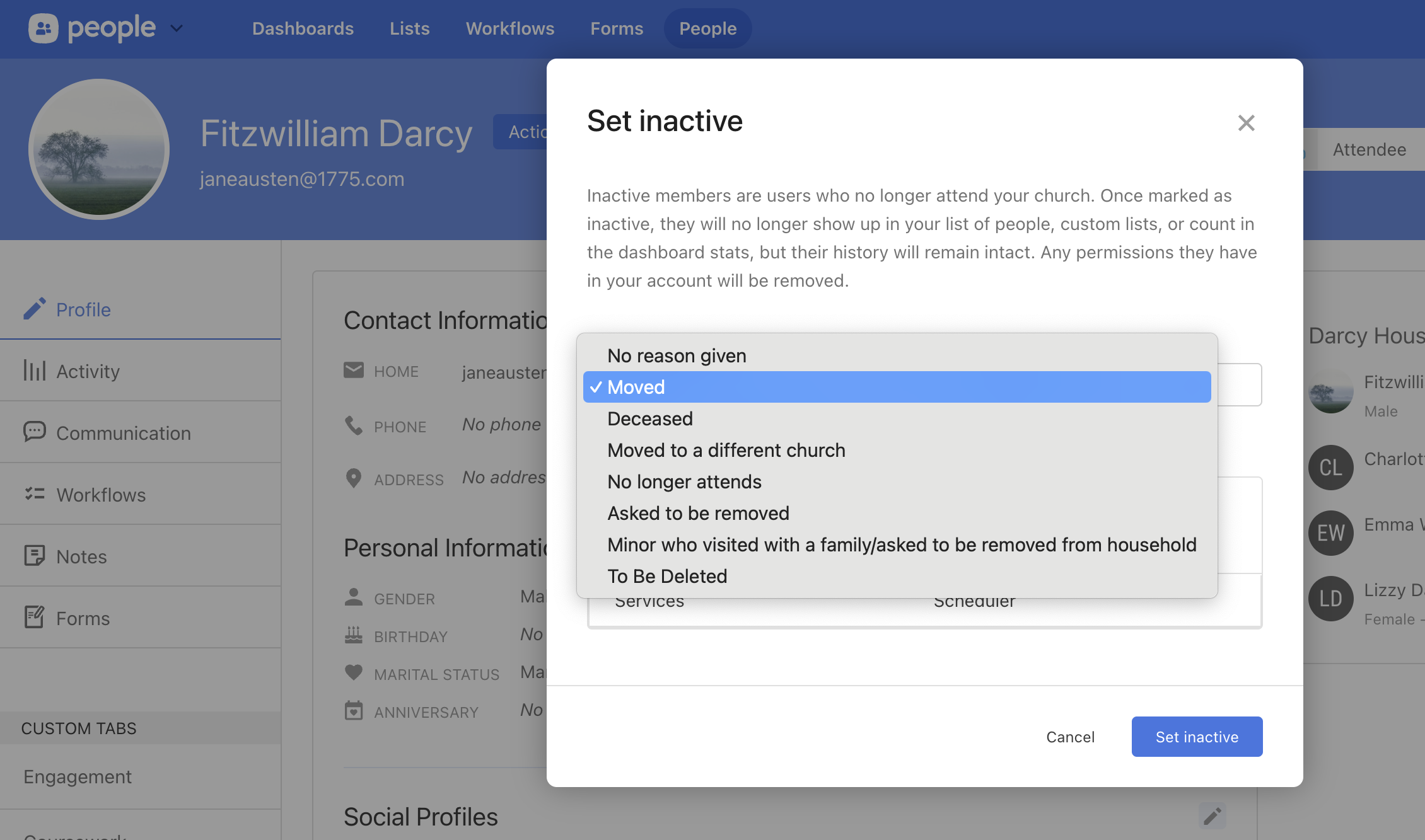1425x840 pixels.
Task: Click the Social Profiles edit pencil icon
Action: tap(1212, 817)
